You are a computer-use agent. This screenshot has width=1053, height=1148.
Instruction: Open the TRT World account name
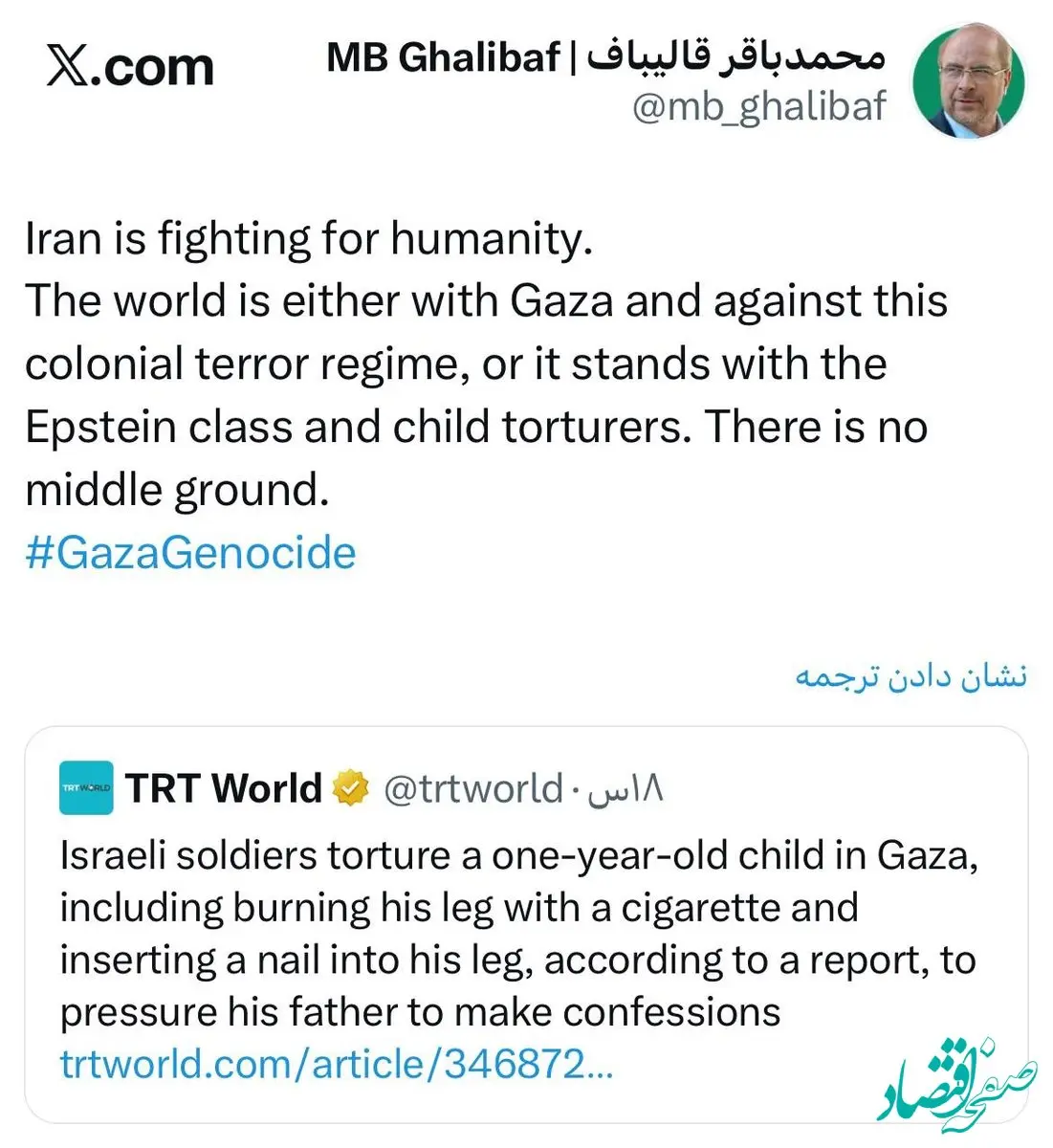[x=224, y=788]
